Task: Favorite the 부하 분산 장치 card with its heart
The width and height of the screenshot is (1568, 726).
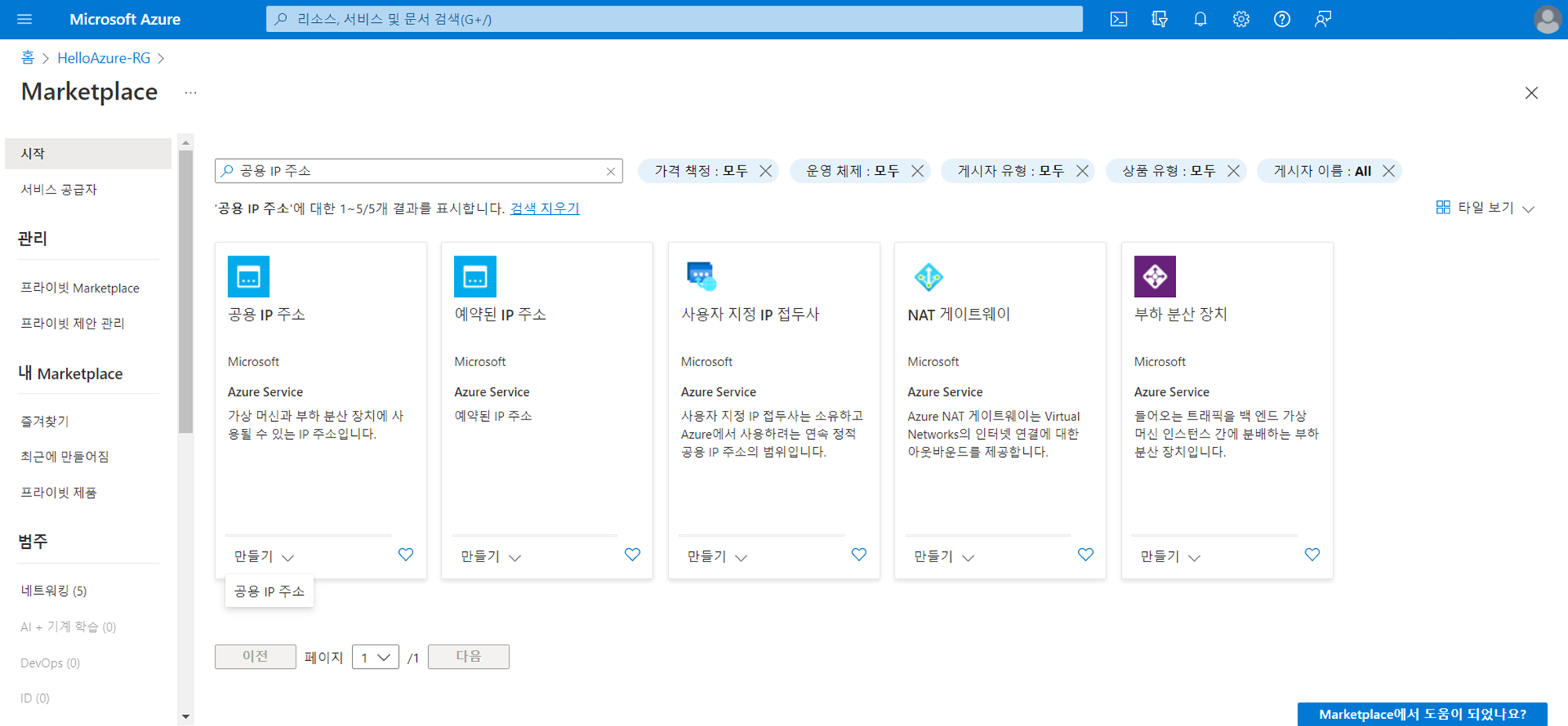Action: (x=1312, y=554)
